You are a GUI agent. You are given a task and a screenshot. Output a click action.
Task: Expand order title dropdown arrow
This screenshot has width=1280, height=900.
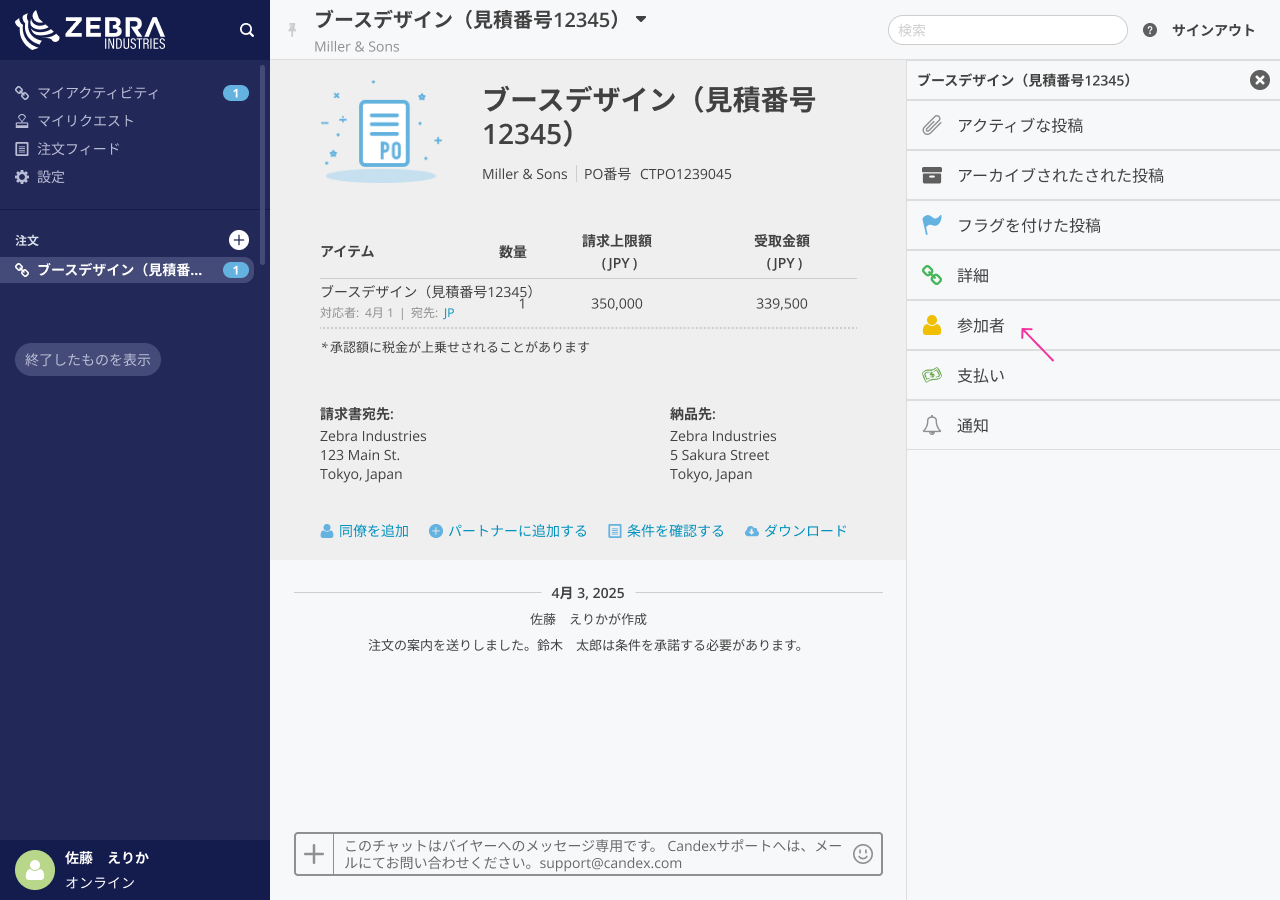(641, 19)
